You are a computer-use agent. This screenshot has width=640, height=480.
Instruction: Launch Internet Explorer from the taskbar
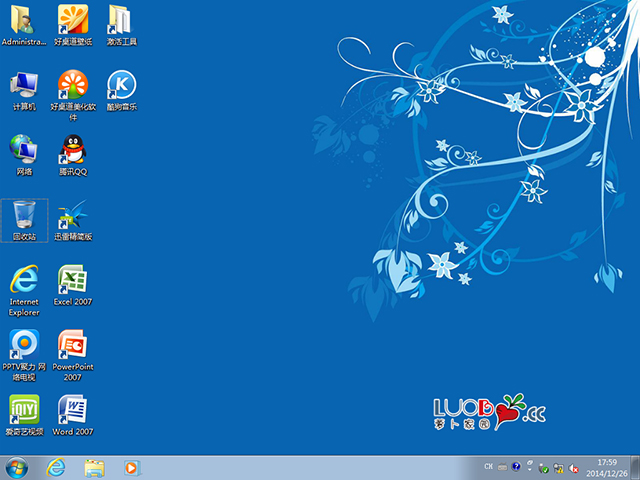coord(56,468)
